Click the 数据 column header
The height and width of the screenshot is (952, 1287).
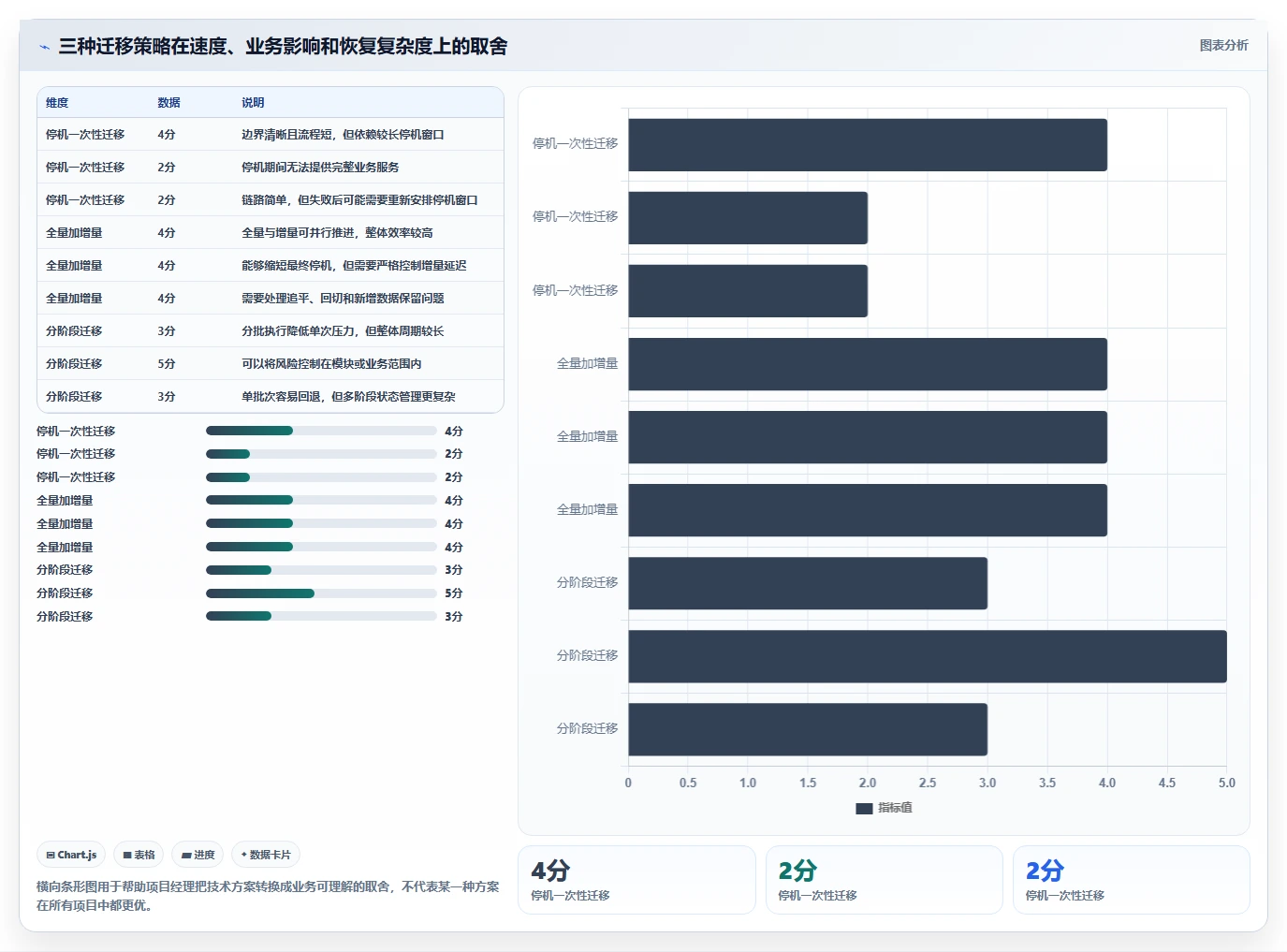(168, 103)
